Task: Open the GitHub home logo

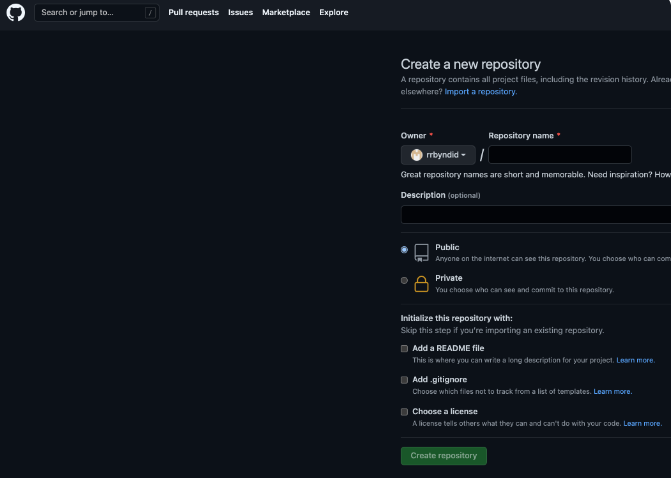Action: point(16,12)
